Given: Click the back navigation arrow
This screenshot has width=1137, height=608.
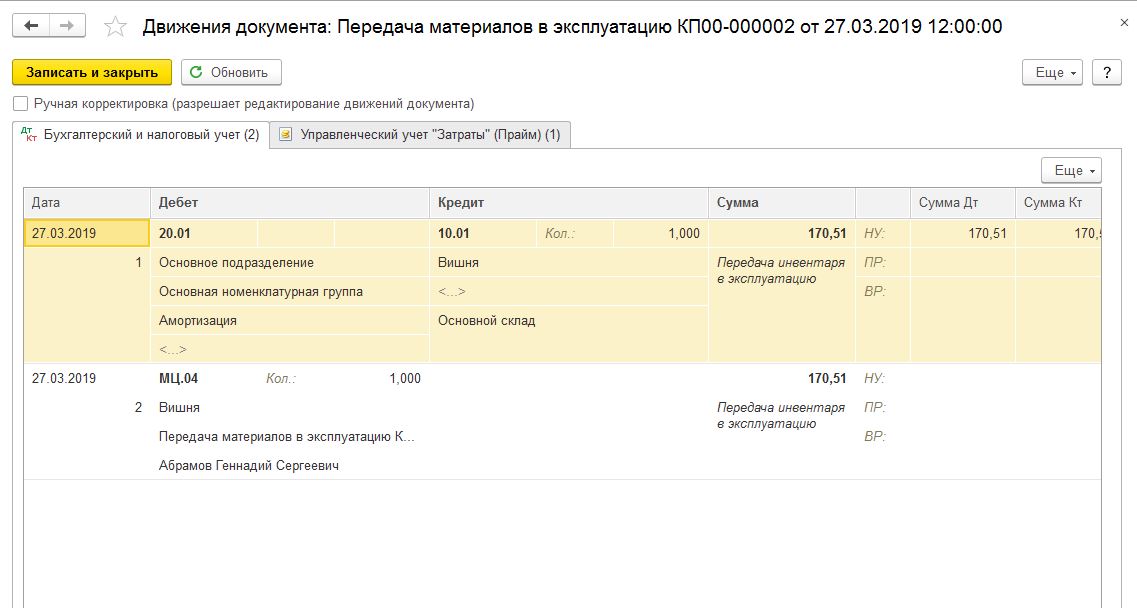Looking at the screenshot, I should pos(31,26).
